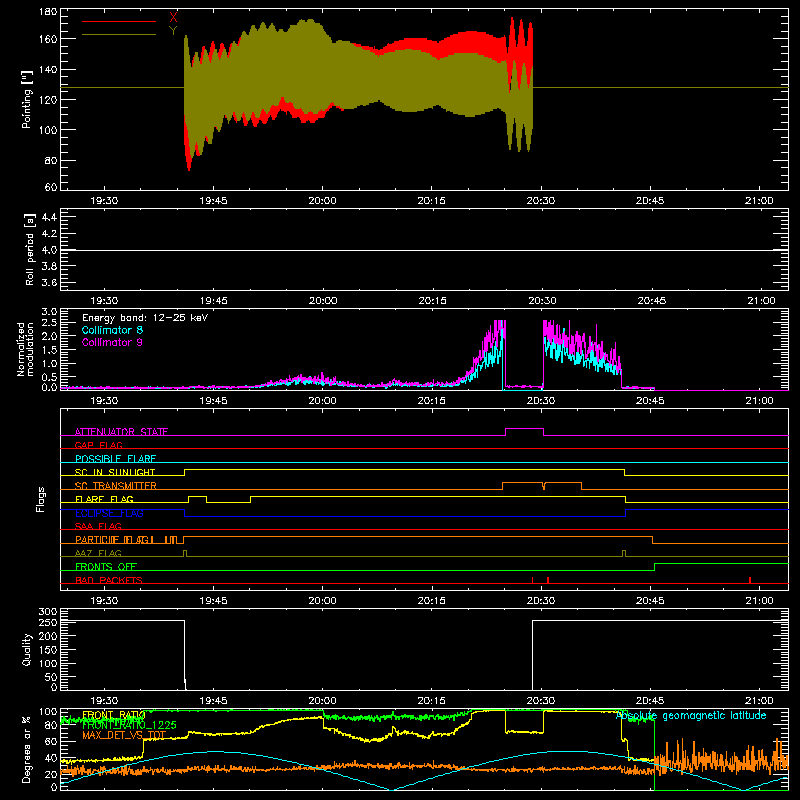
Task: Click the 21:00 time label below the Roll period plot
Action: [761, 301]
